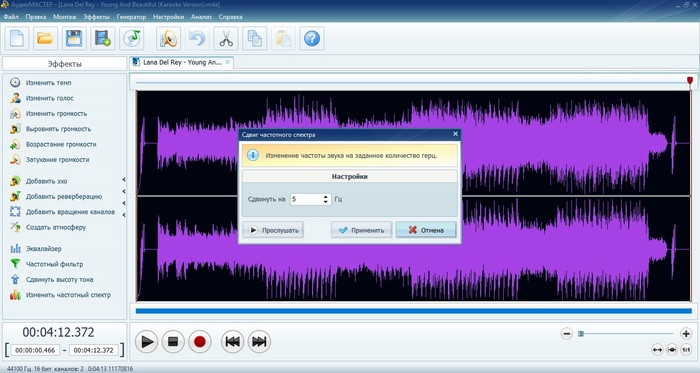Expand the Добавить эхо presets arrow
Image resolution: width=700 pixels, height=373 pixels.
click(124, 180)
